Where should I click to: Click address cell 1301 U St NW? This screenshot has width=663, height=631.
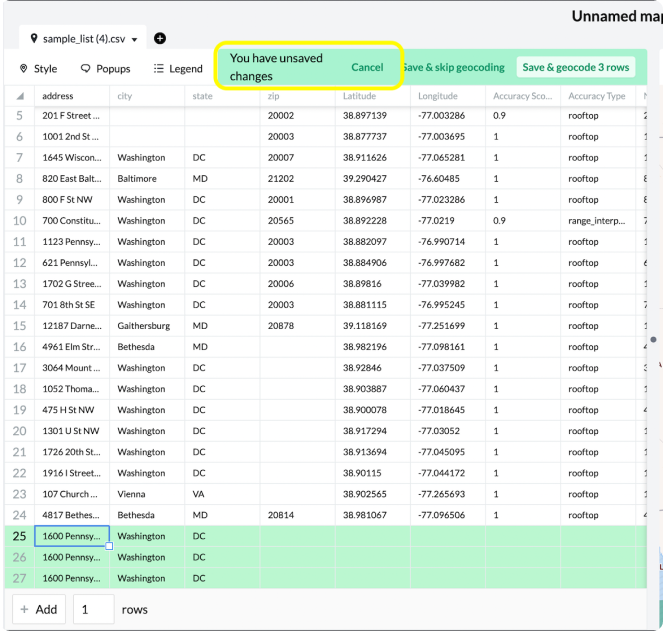[x=72, y=431]
